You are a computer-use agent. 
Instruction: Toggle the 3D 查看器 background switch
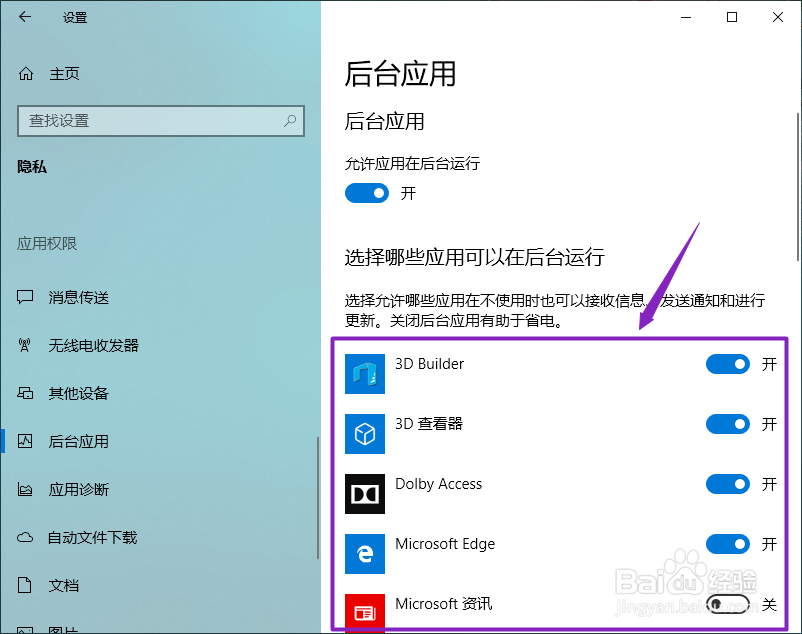728,424
